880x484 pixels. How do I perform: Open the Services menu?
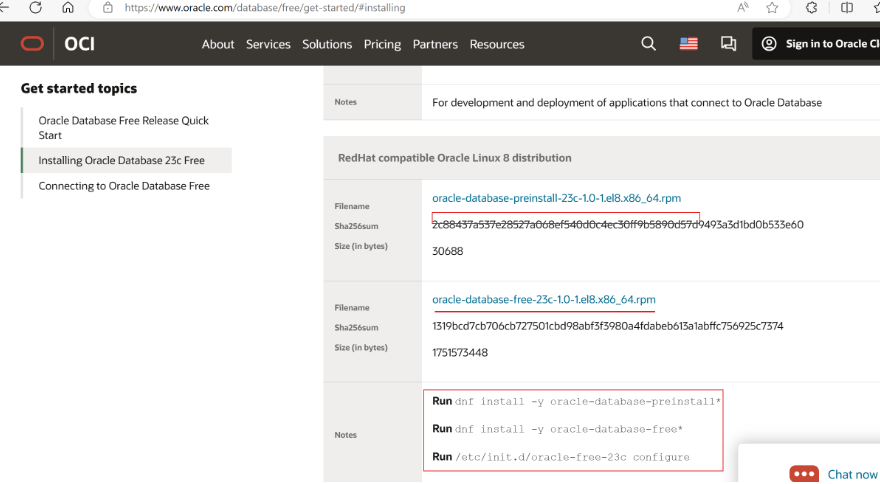[x=268, y=44]
